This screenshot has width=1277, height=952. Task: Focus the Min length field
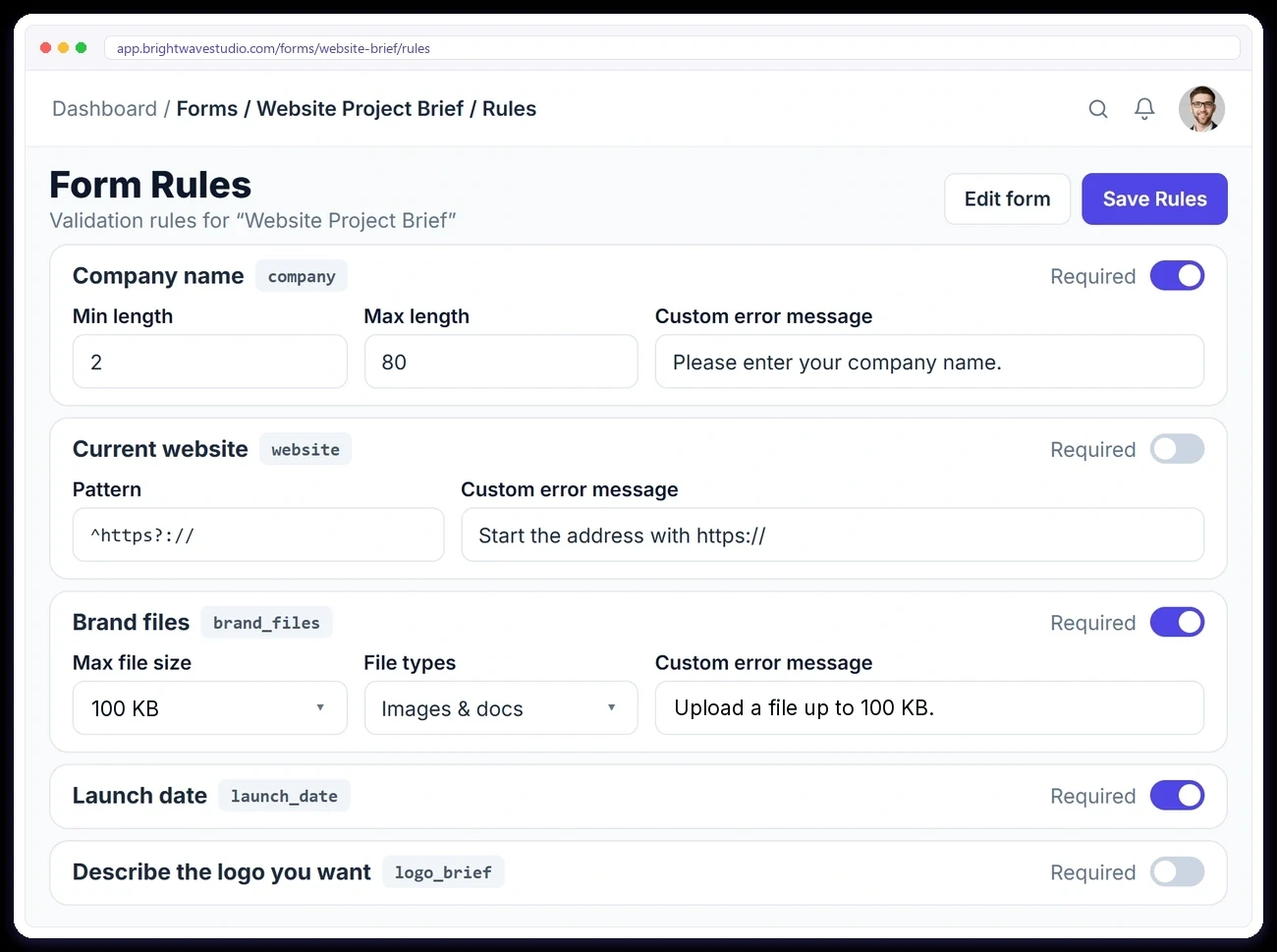210,362
